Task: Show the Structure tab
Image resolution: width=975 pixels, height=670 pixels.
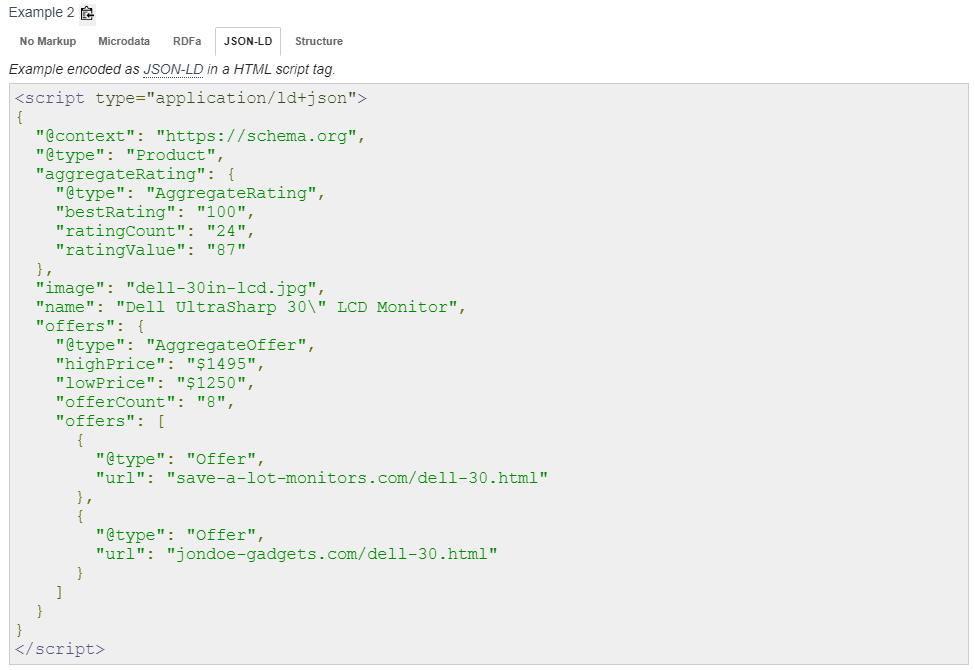Action: pos(318,41)
